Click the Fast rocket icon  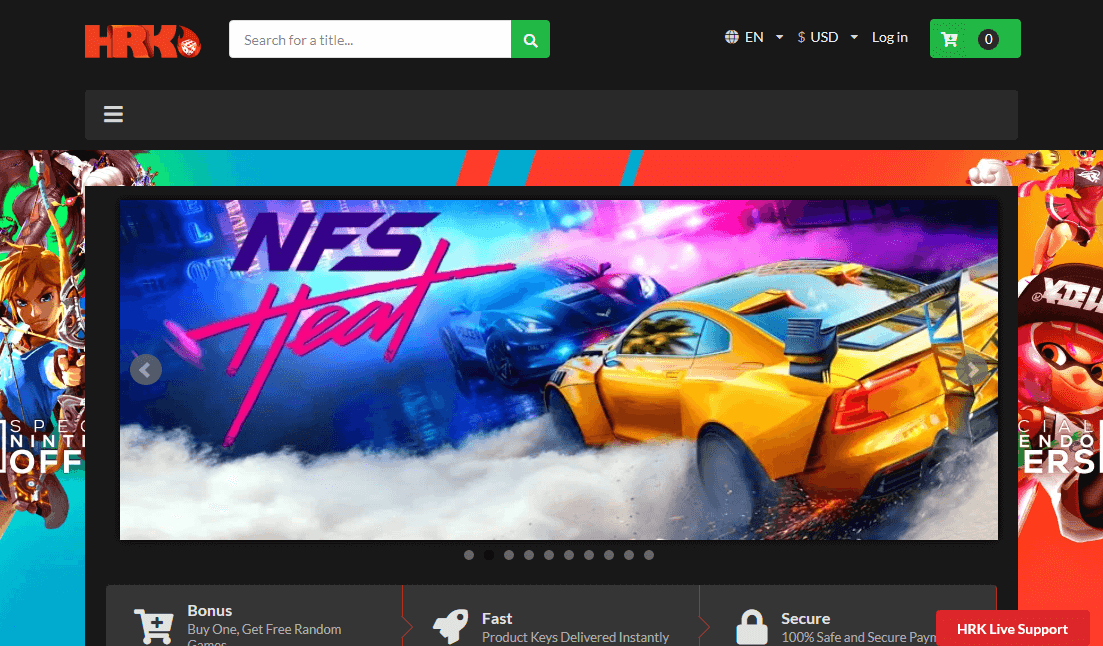[450, 626]
